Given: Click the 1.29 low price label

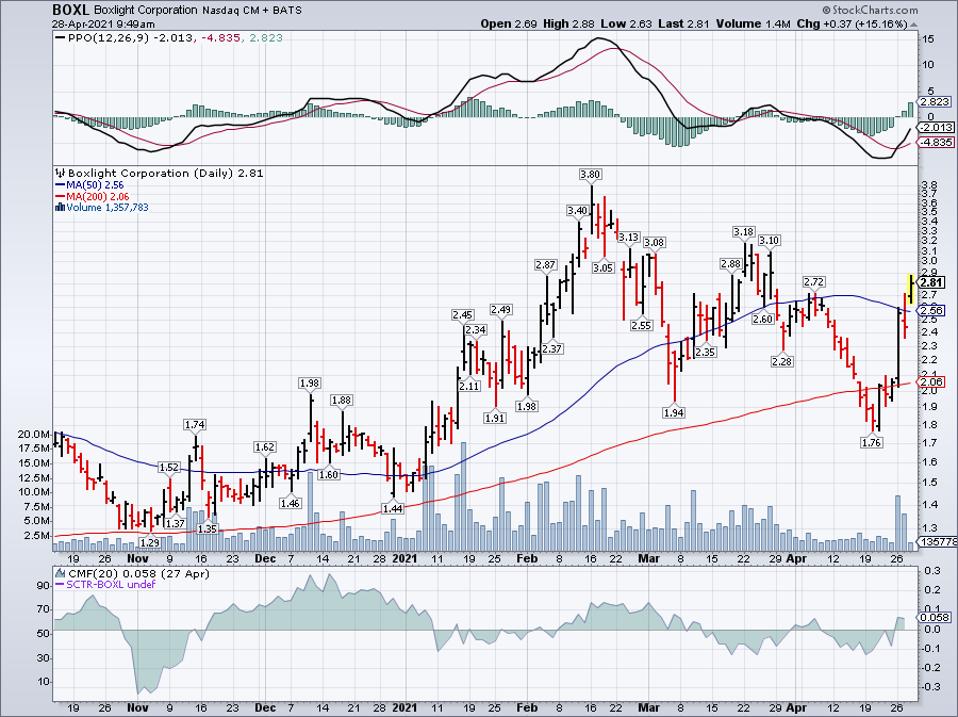Looking at the screenshot, I should click(x=150, y=542).
